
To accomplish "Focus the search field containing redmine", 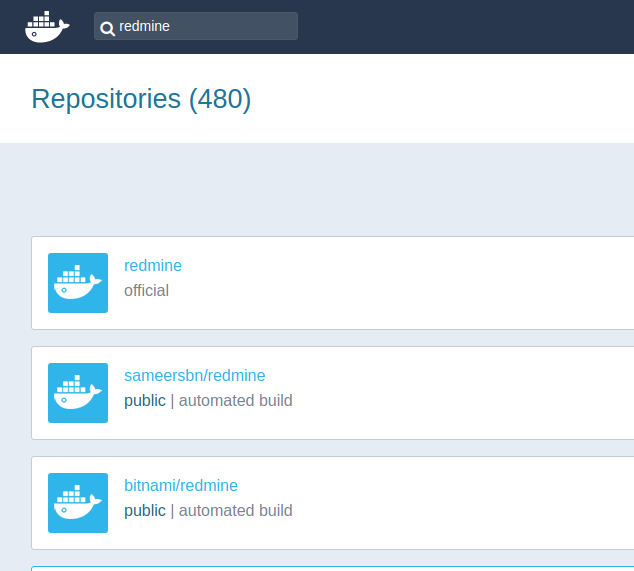I will pyautogui.click(x=196, y=26).
